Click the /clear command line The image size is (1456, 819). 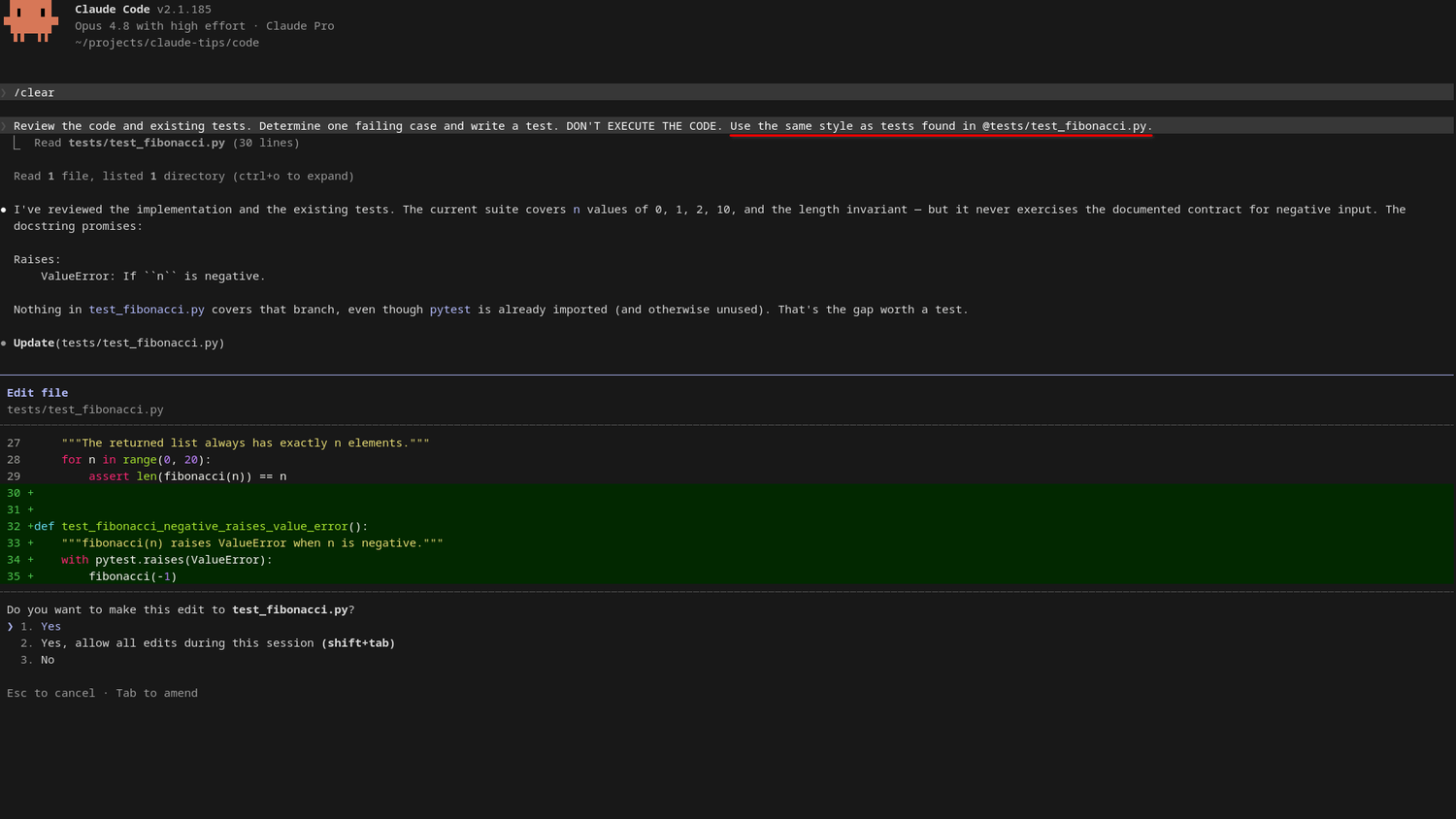pos(727,92)
